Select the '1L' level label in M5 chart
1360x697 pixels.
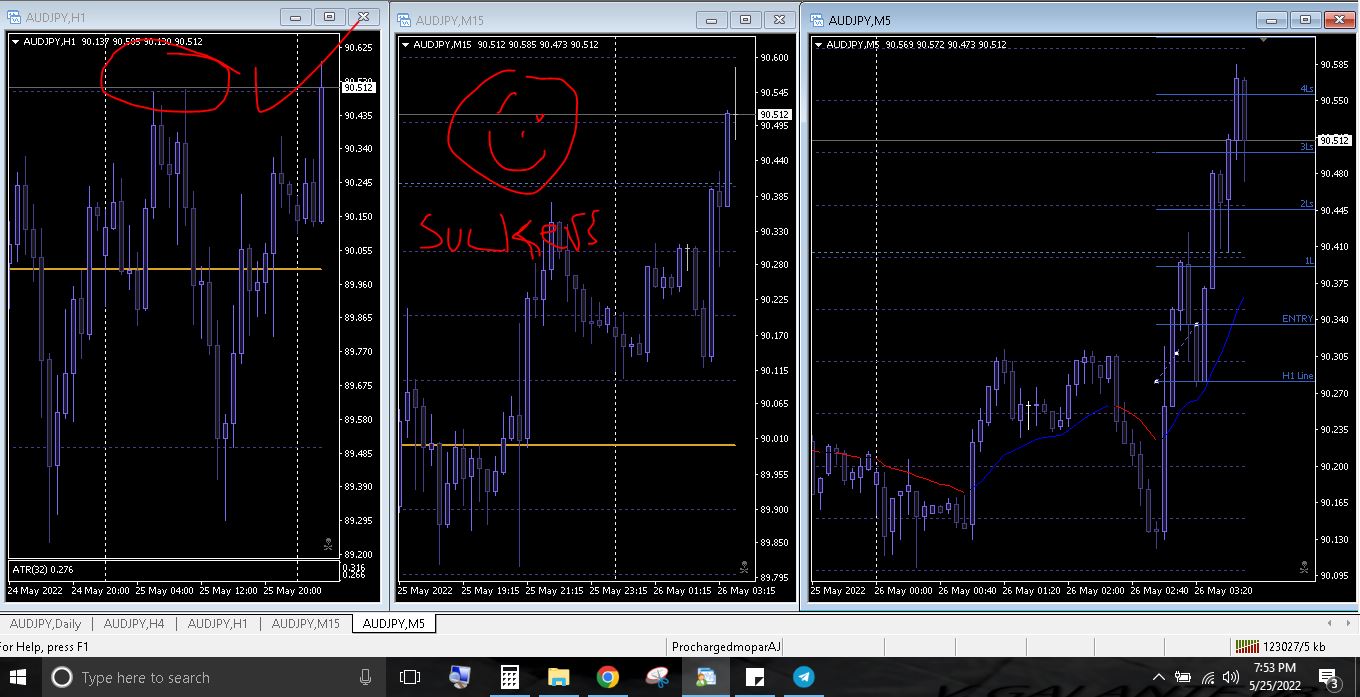1309,261
